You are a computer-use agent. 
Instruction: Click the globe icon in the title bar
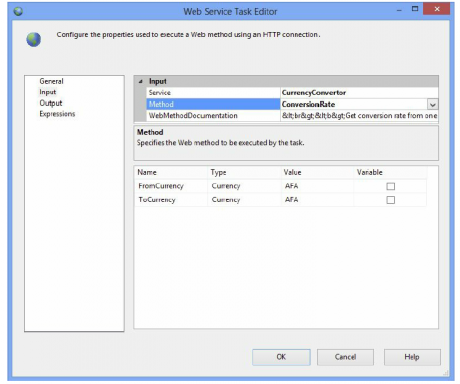click(x=18, y=11)
